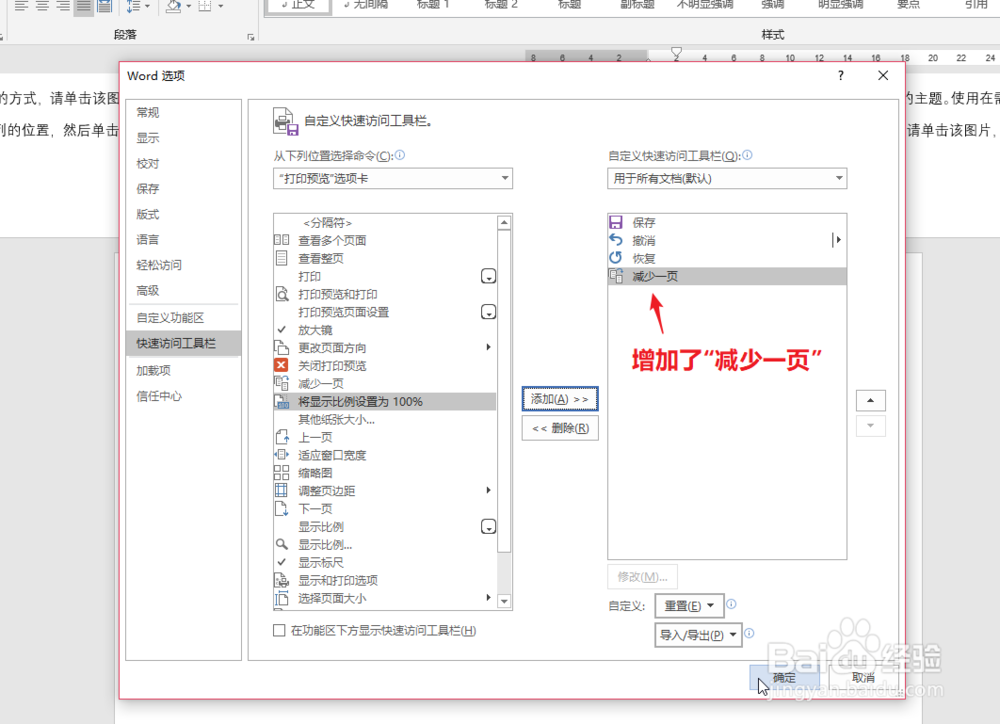Select the 调整页边距 icon

[x=281, y=491]
